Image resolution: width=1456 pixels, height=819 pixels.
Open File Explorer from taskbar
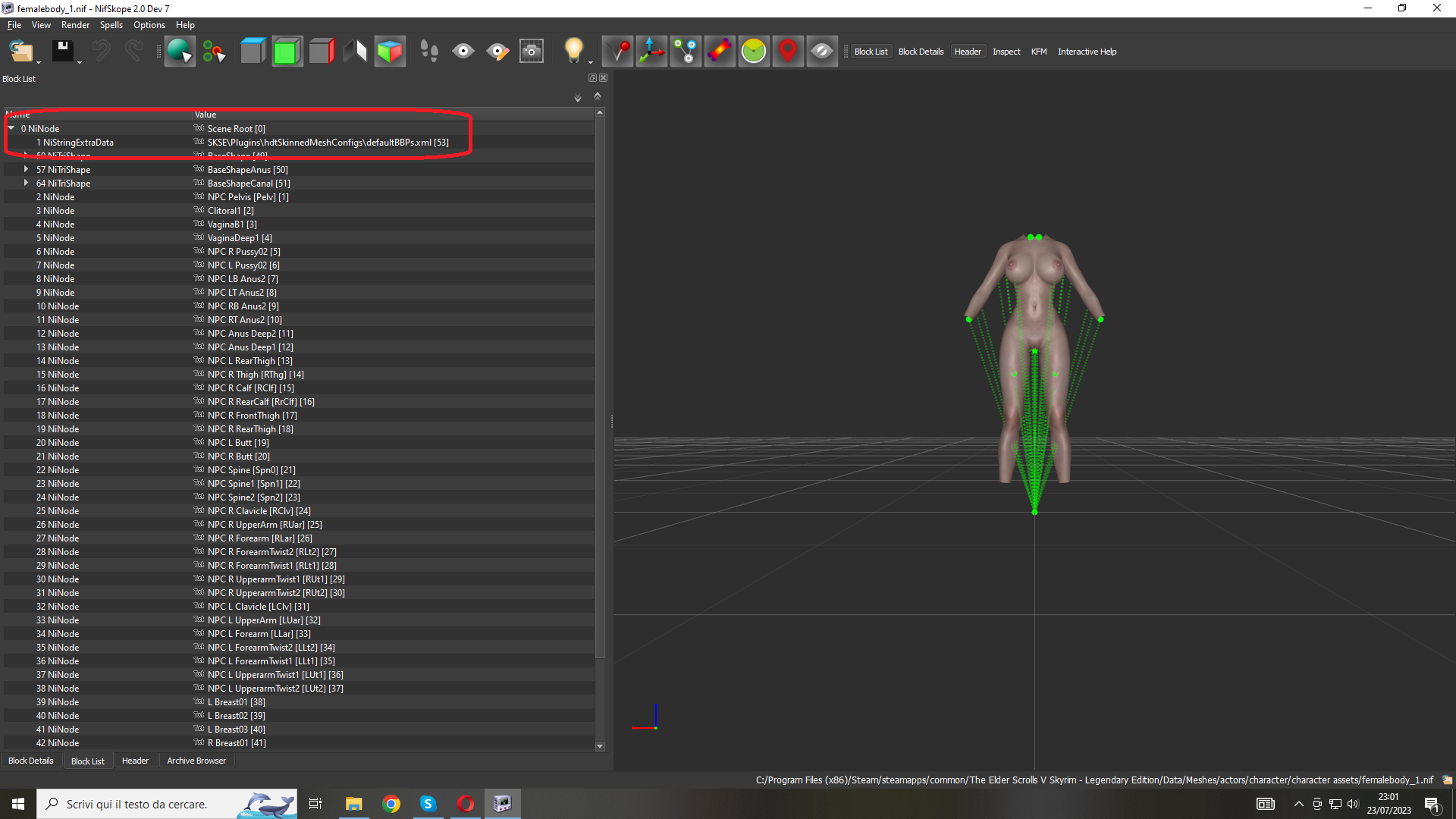(354, 804)
